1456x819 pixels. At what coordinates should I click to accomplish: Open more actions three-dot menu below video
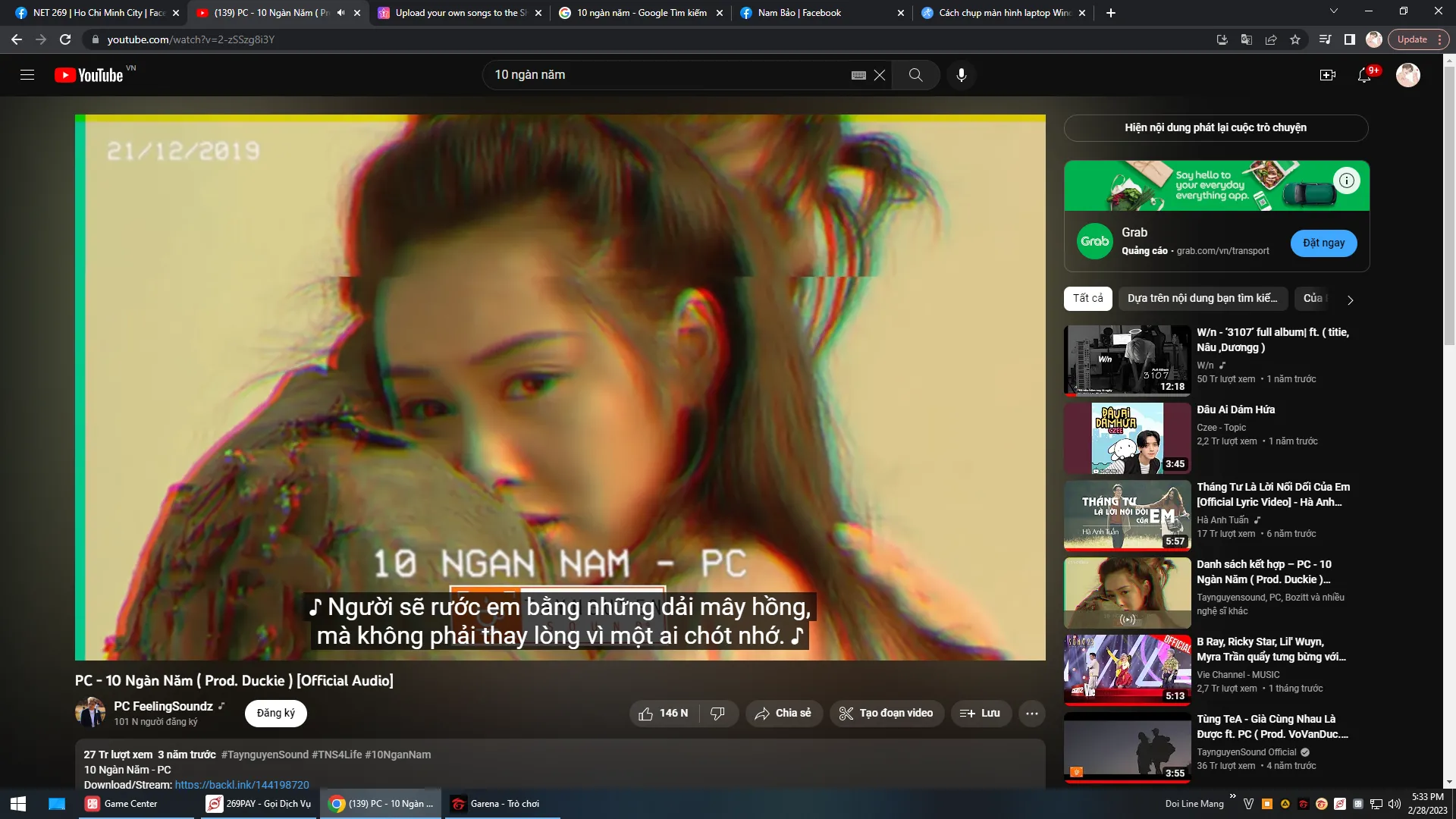(1031, 714)
